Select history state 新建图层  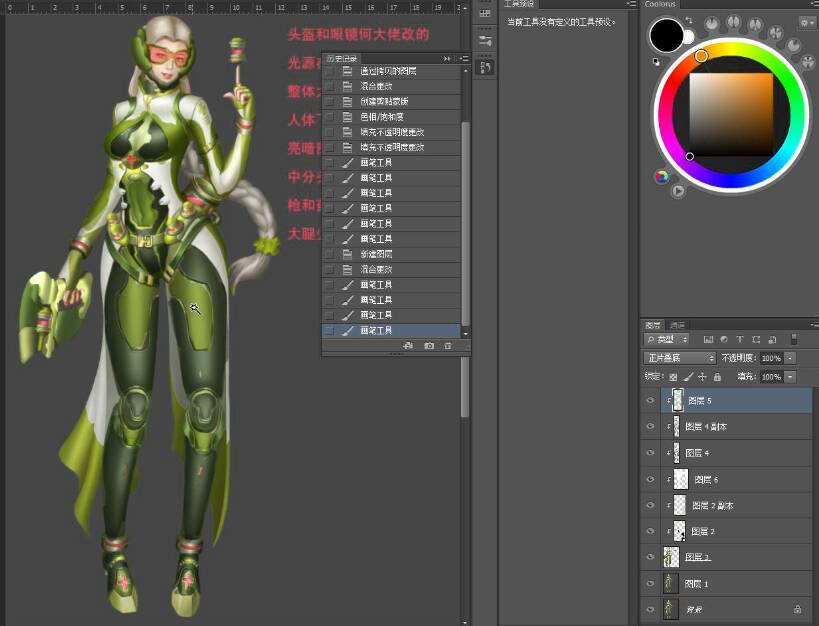pyautogui.click(x=391, y=254)
